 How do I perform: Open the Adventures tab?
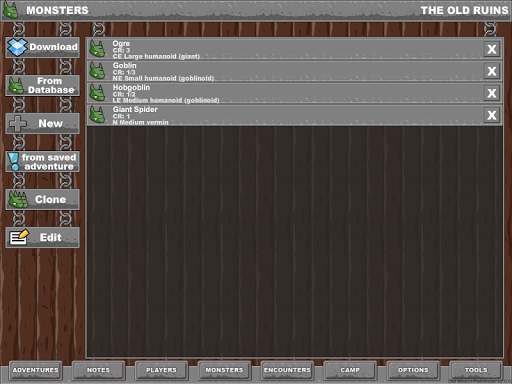pyautogui.click(x=36, y=370)
